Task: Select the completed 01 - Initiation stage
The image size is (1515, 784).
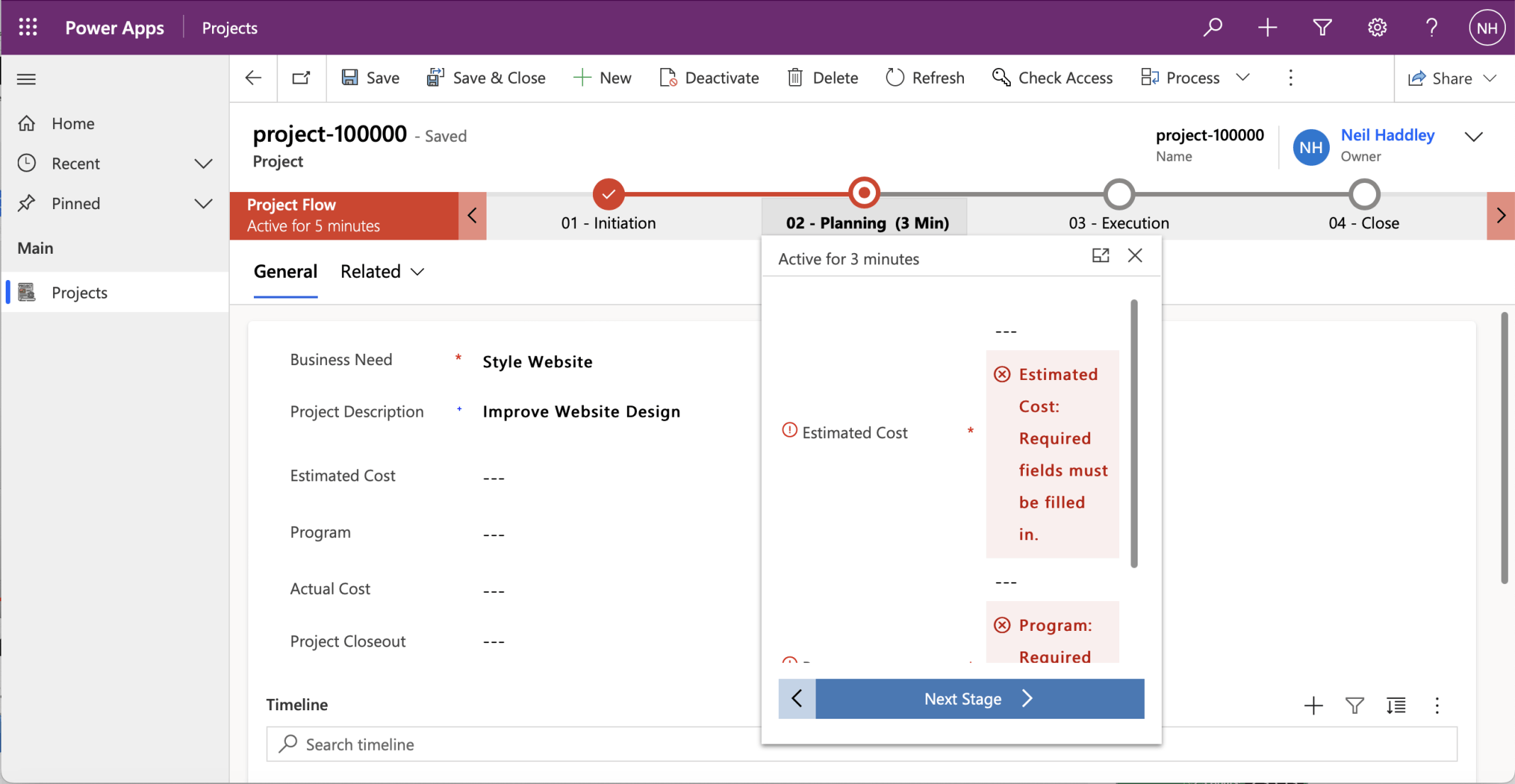Action: pos(608,194)
